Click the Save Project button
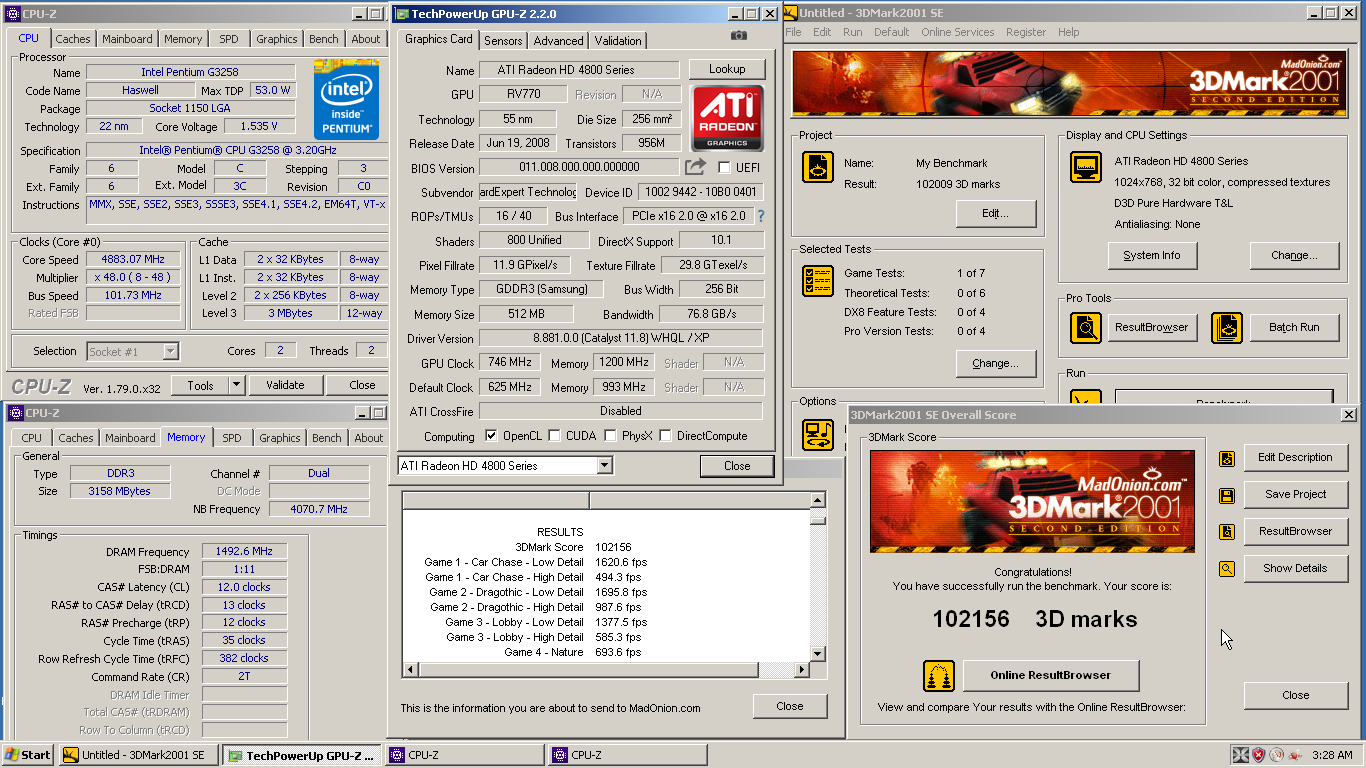This screenshot has width=1366, height=768. pos(1295,494)
